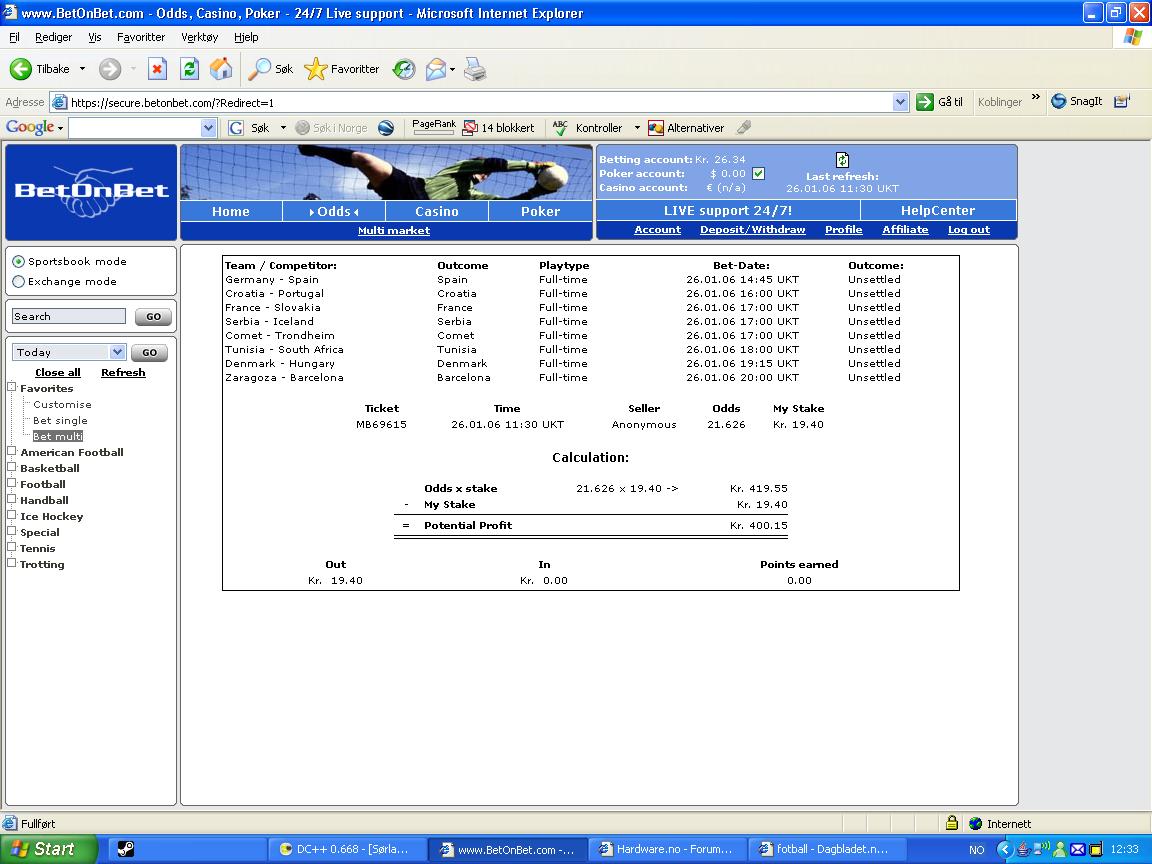Click inside the sidebar Search field

[69, 317]
